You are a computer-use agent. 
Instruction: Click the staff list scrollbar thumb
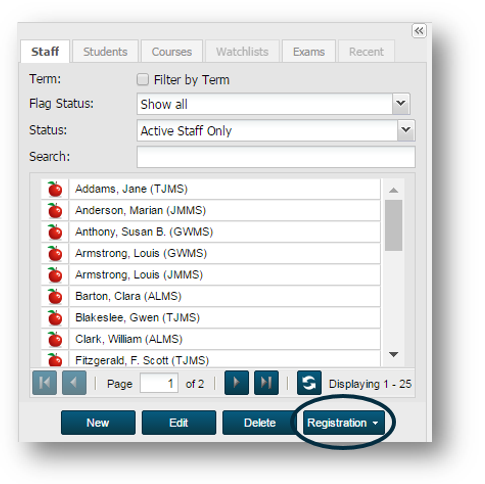click(x=393, y=225)
